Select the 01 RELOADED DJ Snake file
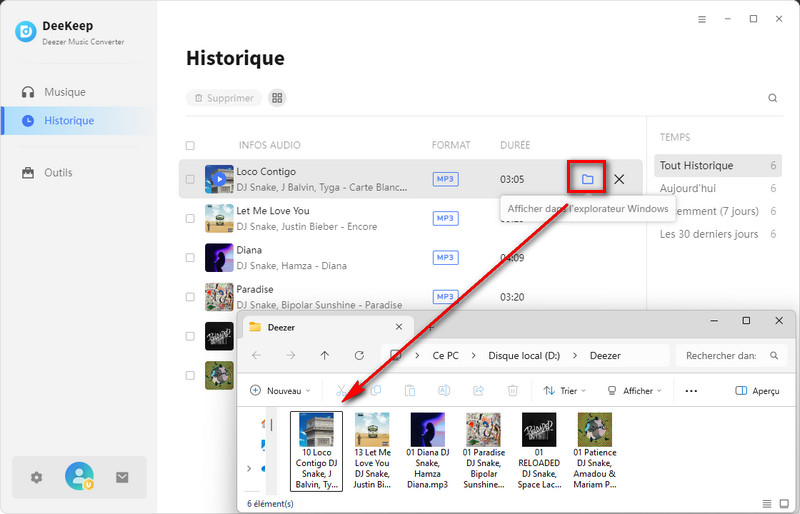Viewport: 800px width, 514px height. pyautogui.click(x=539, y=451)
